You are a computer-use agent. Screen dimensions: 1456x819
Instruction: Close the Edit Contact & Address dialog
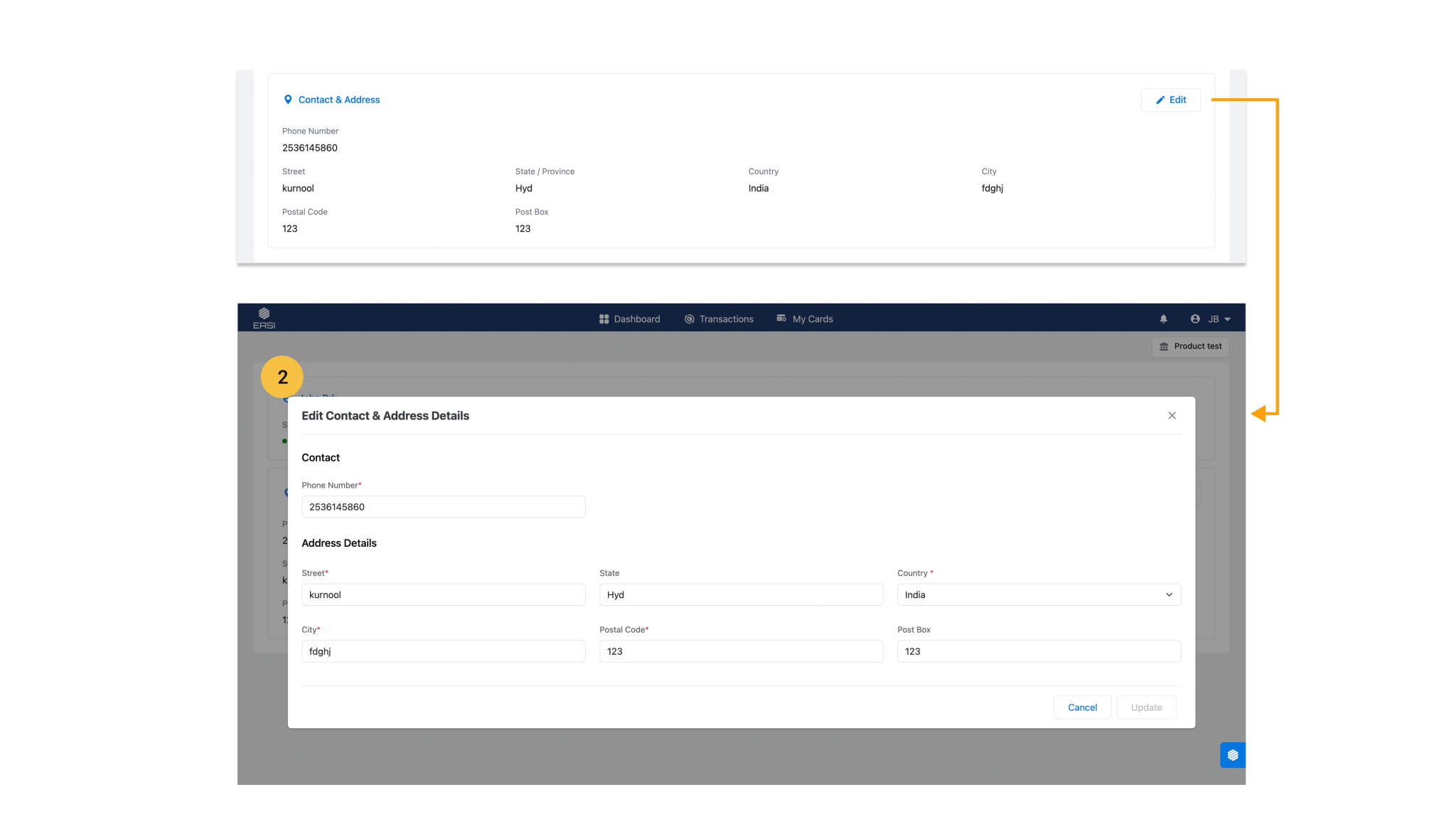1172,416
